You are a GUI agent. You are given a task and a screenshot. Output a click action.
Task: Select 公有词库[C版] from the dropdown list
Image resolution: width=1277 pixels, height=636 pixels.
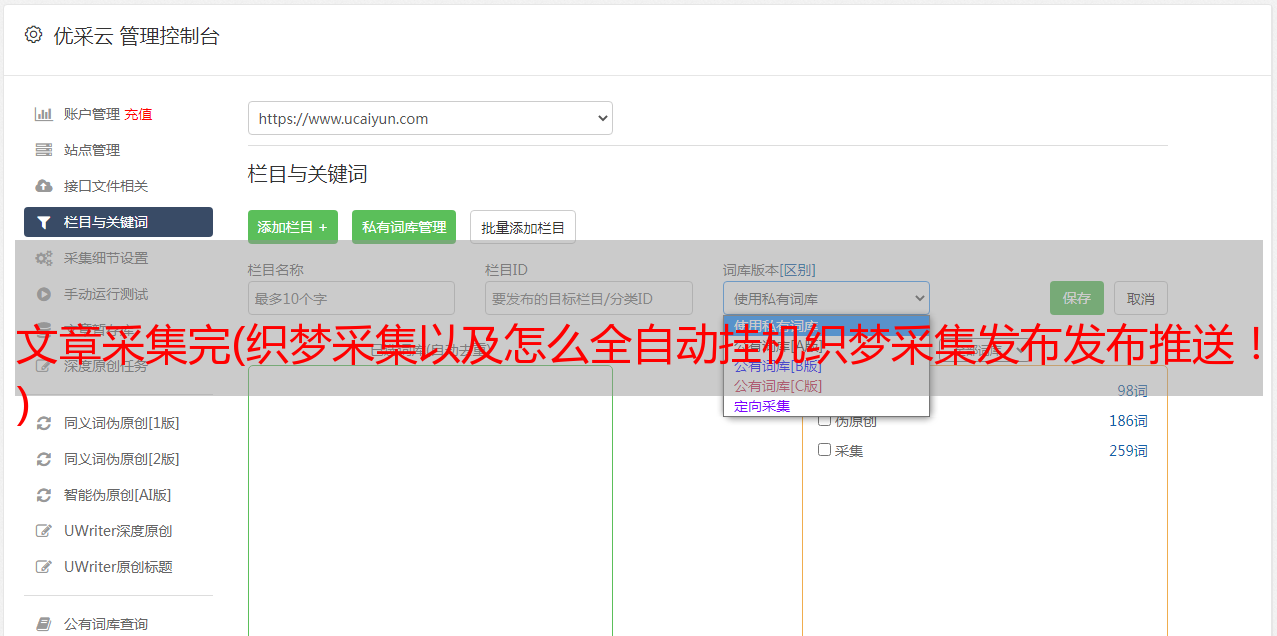click(826, 386)
